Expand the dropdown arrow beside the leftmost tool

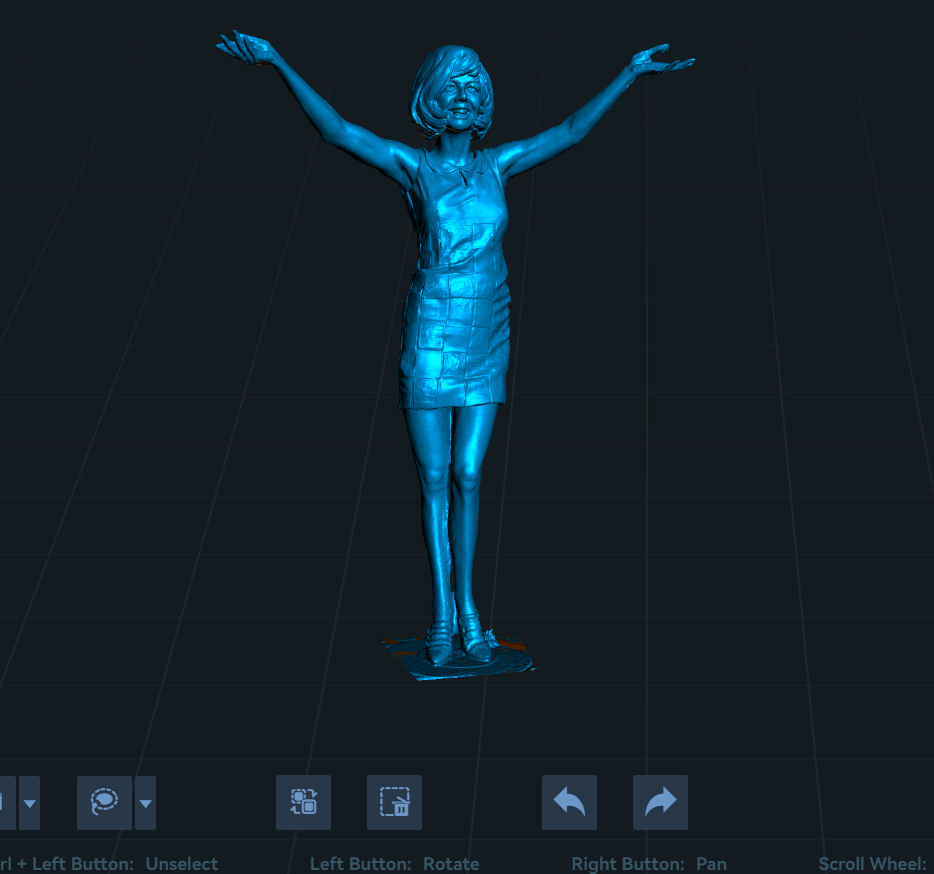(x=29, y=802)
